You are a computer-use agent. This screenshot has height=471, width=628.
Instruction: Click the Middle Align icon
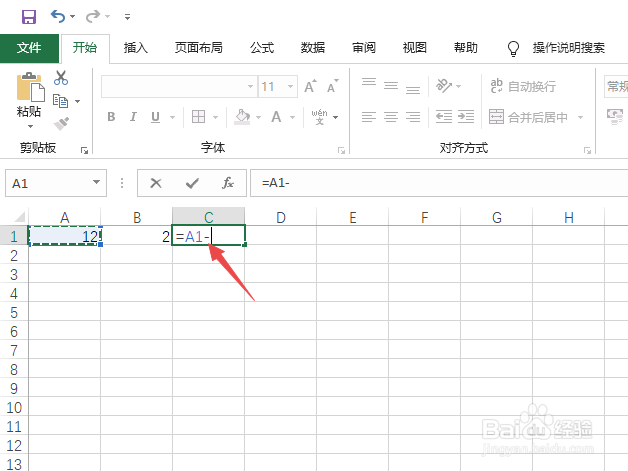[x=391, y=86]
